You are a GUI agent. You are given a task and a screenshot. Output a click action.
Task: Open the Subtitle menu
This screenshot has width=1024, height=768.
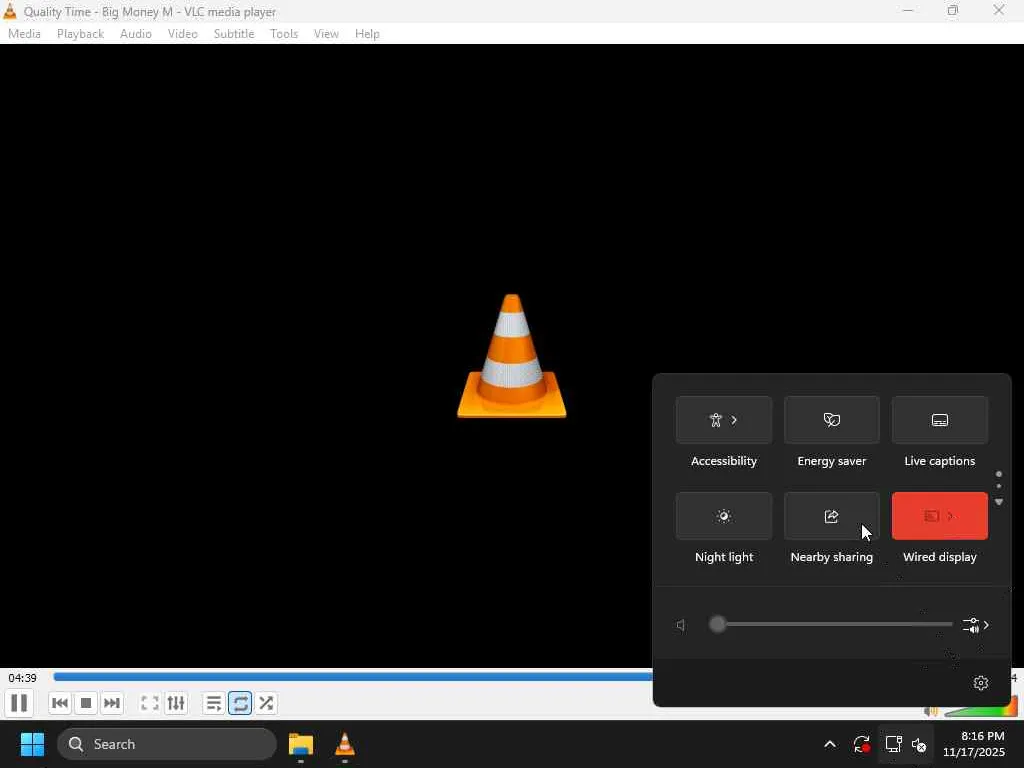(234, 33)
